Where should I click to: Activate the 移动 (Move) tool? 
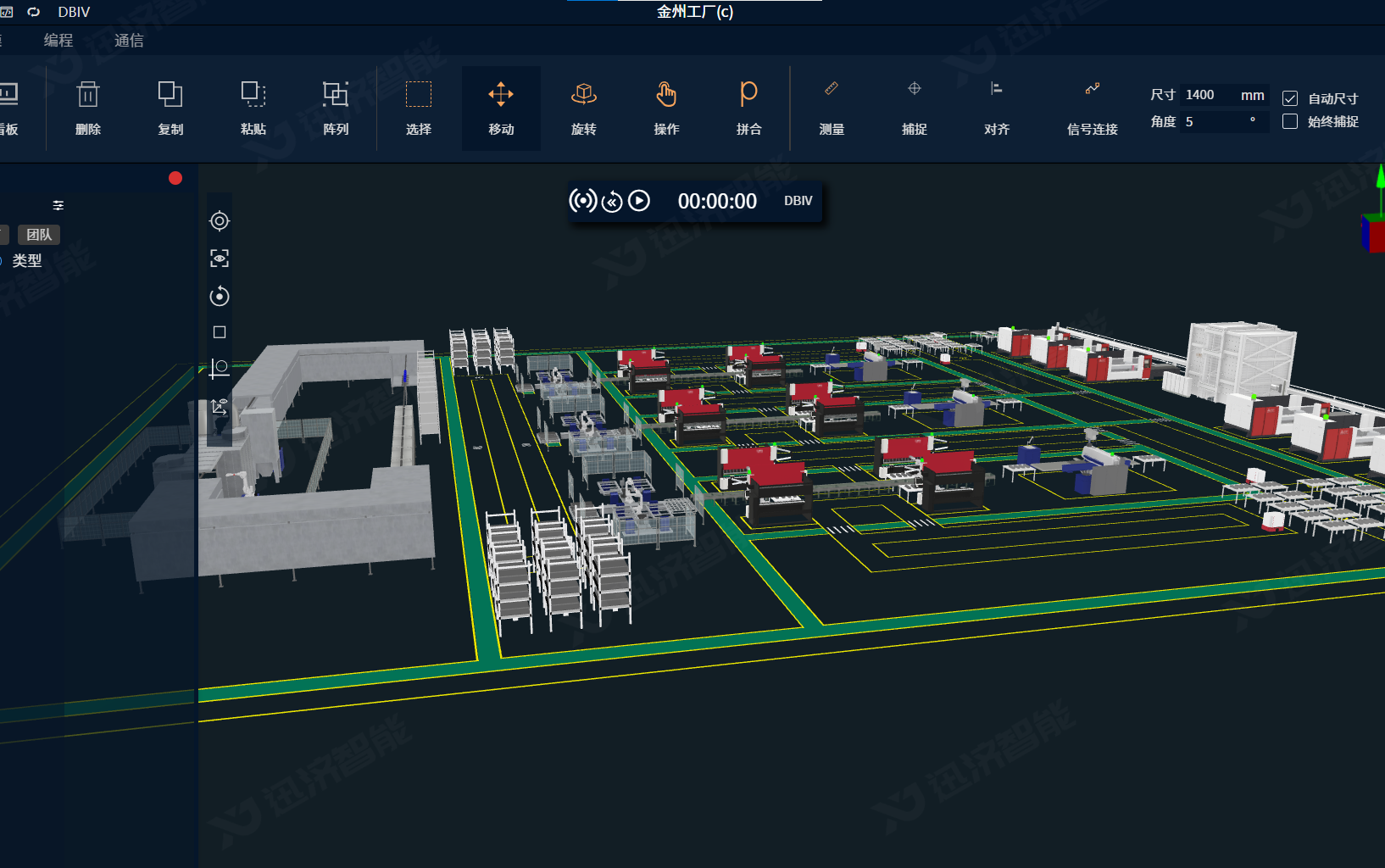coord(501,108)
